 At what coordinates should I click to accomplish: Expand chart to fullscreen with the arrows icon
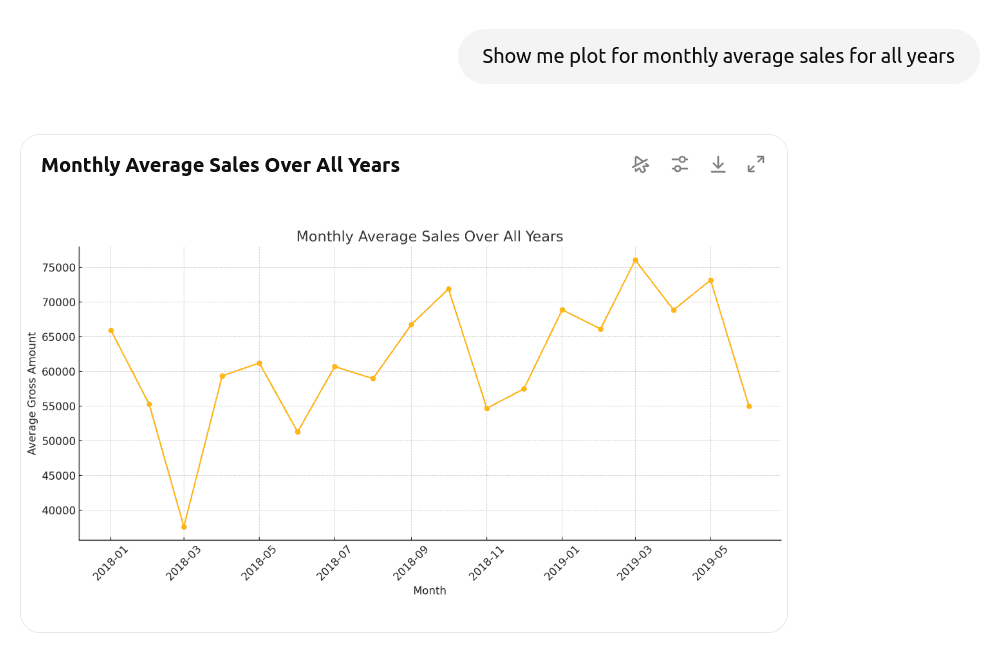(756, 164)
